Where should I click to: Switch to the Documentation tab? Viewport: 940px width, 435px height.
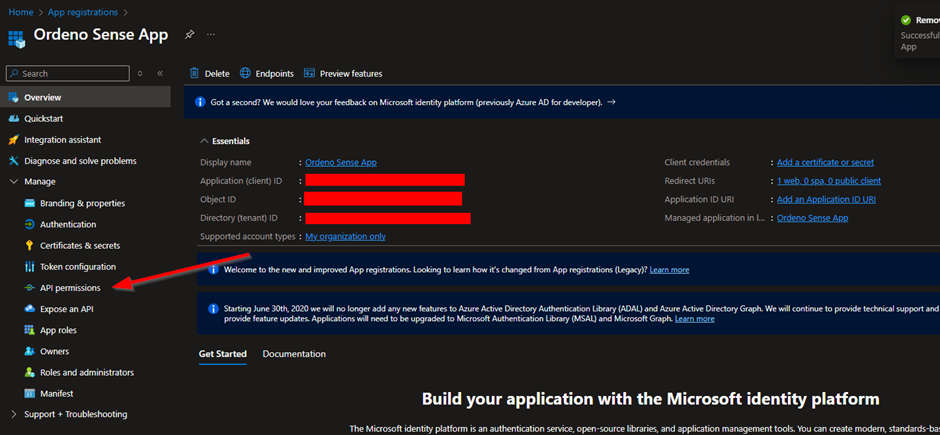(x=294, y=354)
